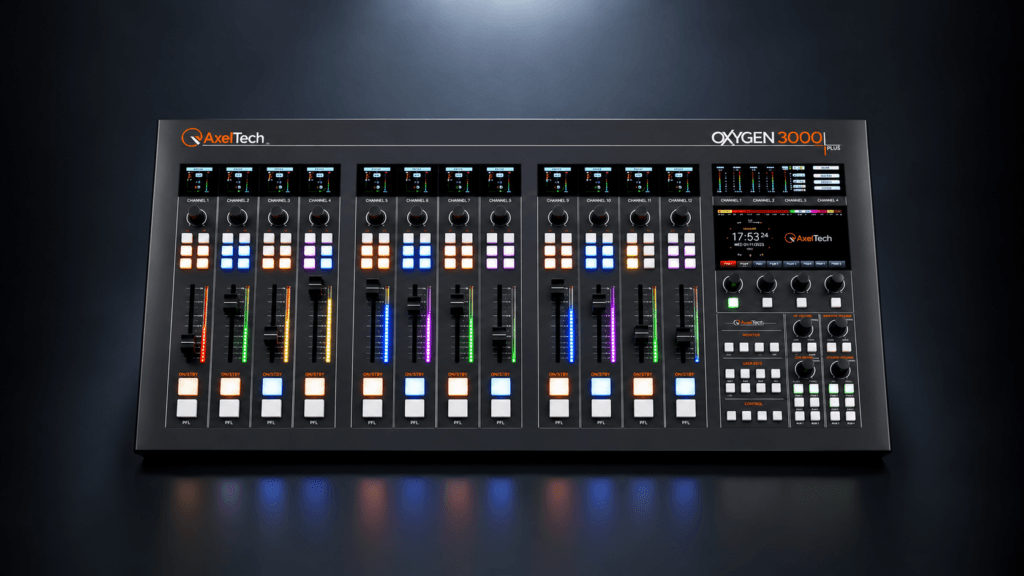This screenshot has width=1024, height=576.
Task: Select the red Page 1 tab on master screen
Action: pos(727,264)
